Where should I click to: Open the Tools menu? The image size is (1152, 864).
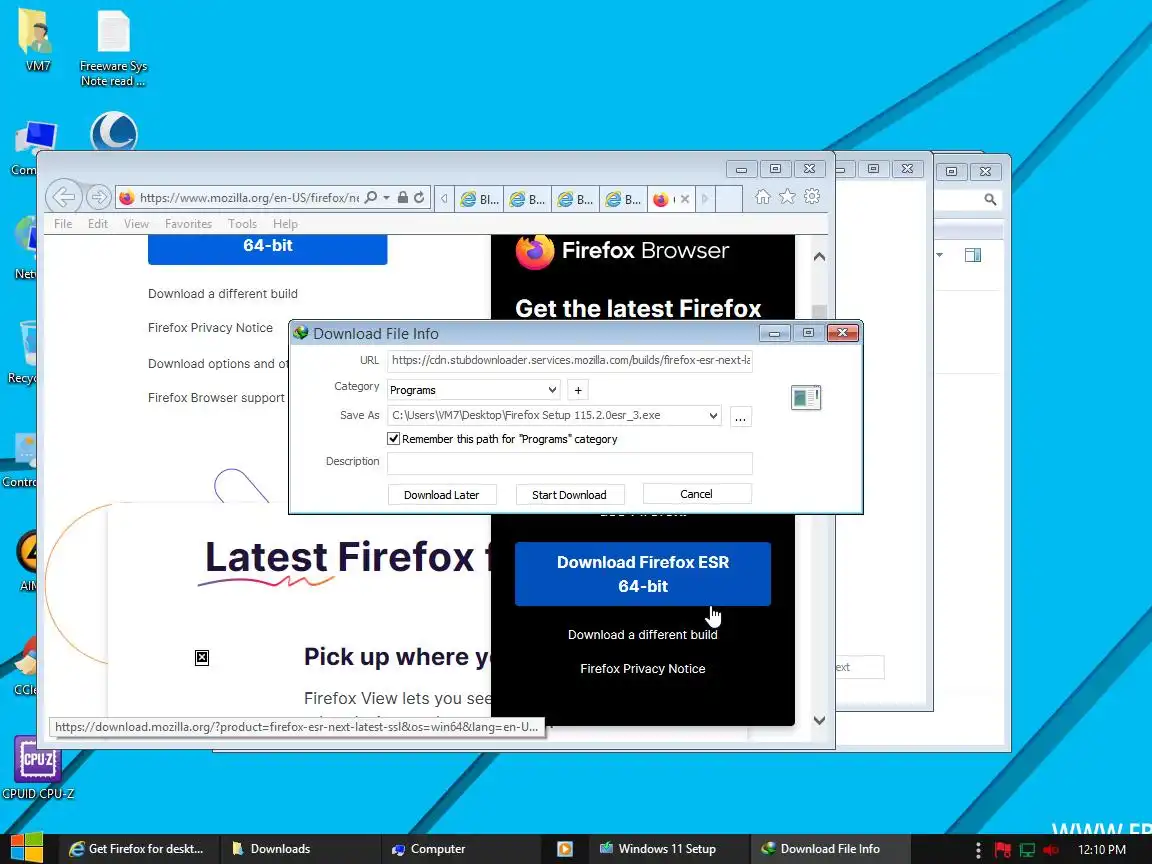pyautogui.click(x=242, y=223)
